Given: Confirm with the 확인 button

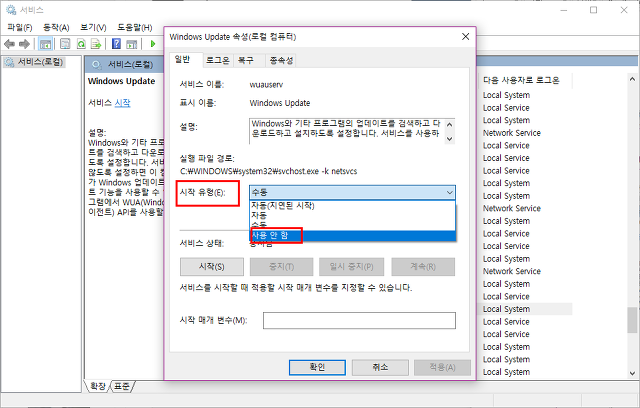Looking at the screenshot, I should click(317, 367).
